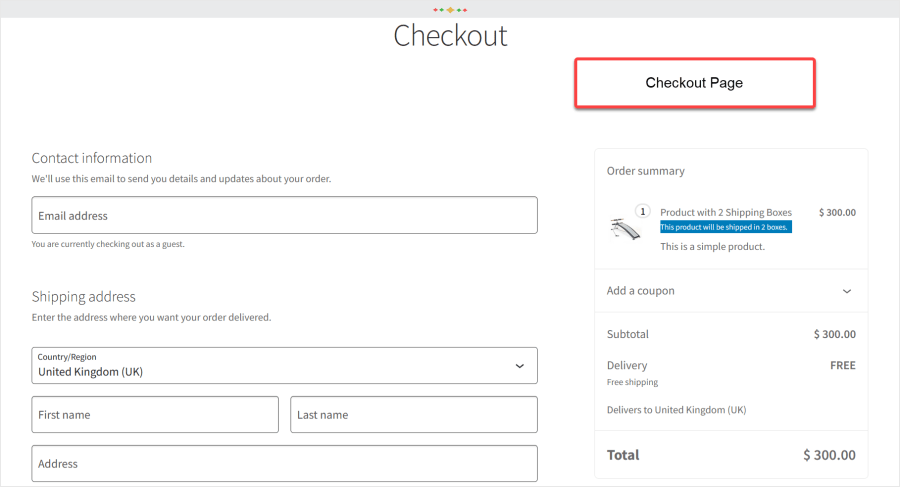Click the Free shipping delivery option text

(632, 382)
